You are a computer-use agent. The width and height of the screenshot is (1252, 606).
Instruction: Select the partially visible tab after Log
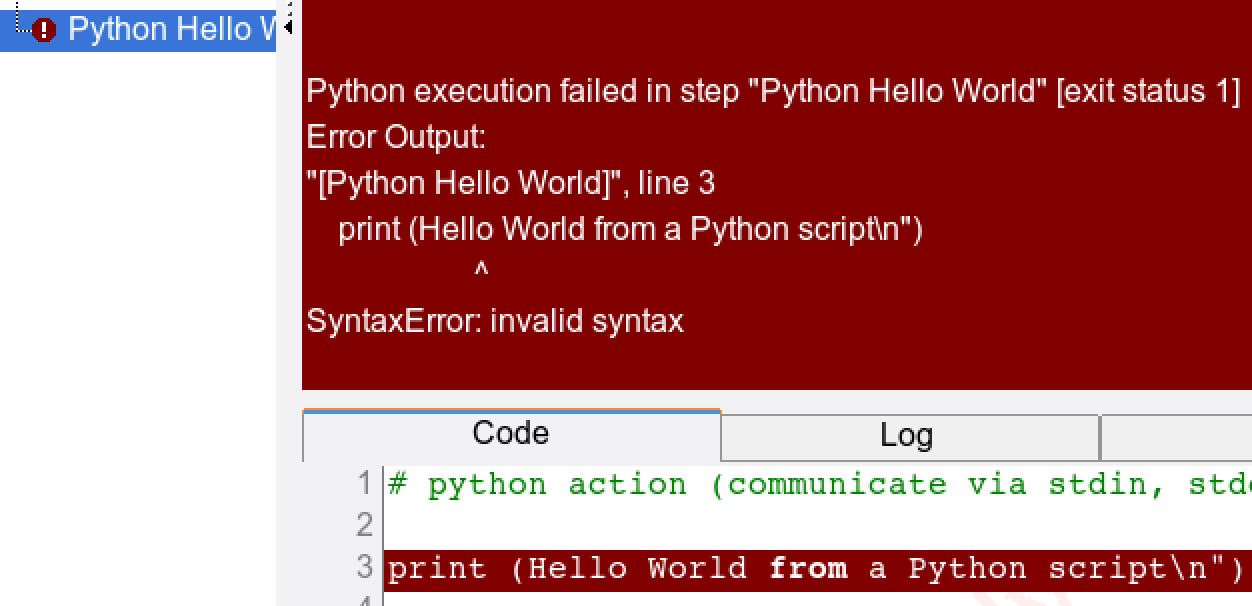(x=1176, y=436)
